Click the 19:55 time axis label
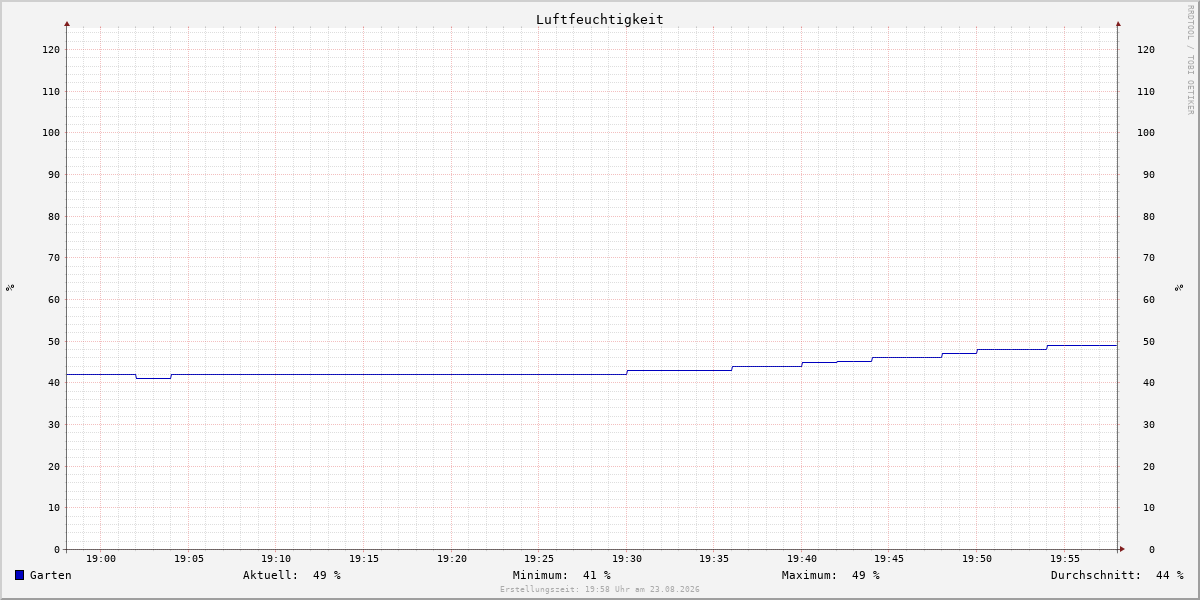This screenshot has width=1200, height=600. pos(1065,559)
